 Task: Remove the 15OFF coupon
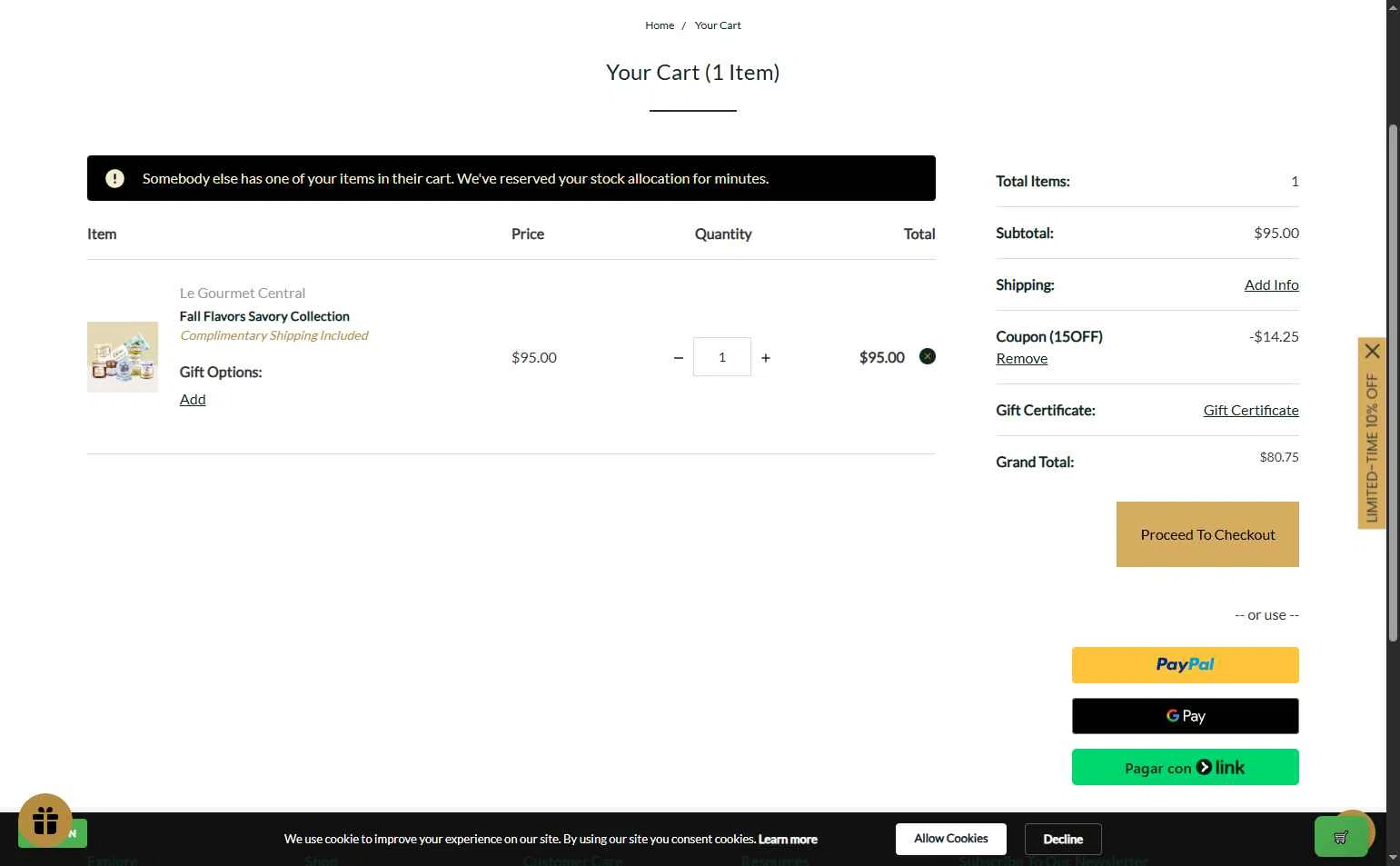click(1021, 358)
